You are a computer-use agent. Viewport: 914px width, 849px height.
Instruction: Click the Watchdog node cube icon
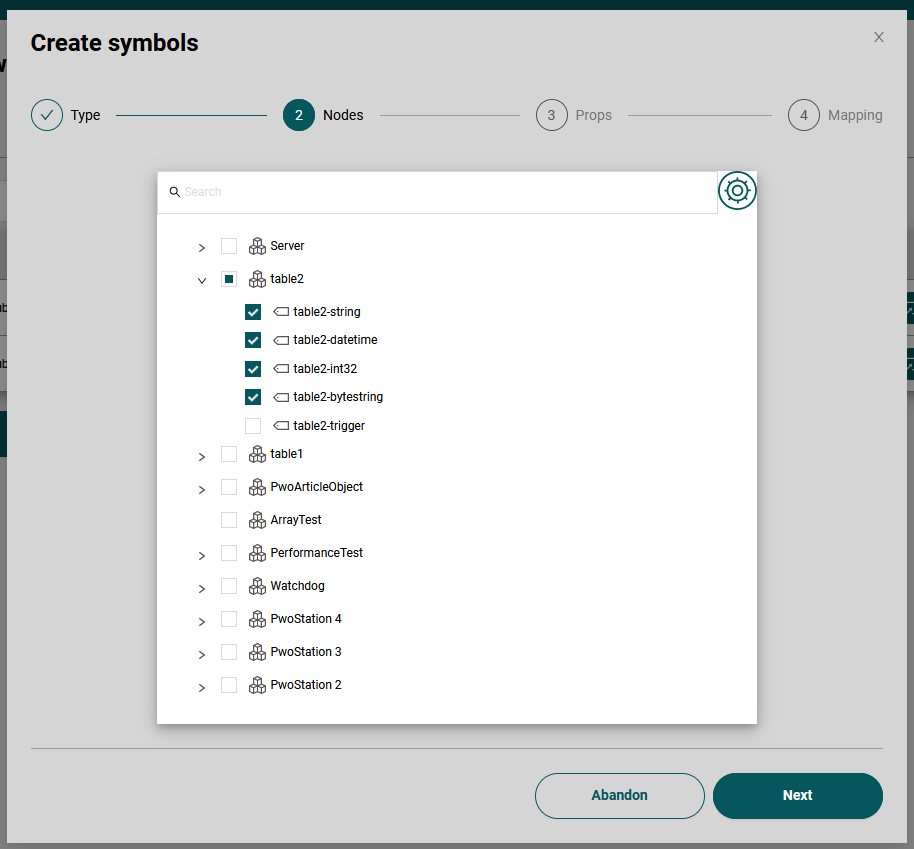pyautogui.click(x=257, y=586)
